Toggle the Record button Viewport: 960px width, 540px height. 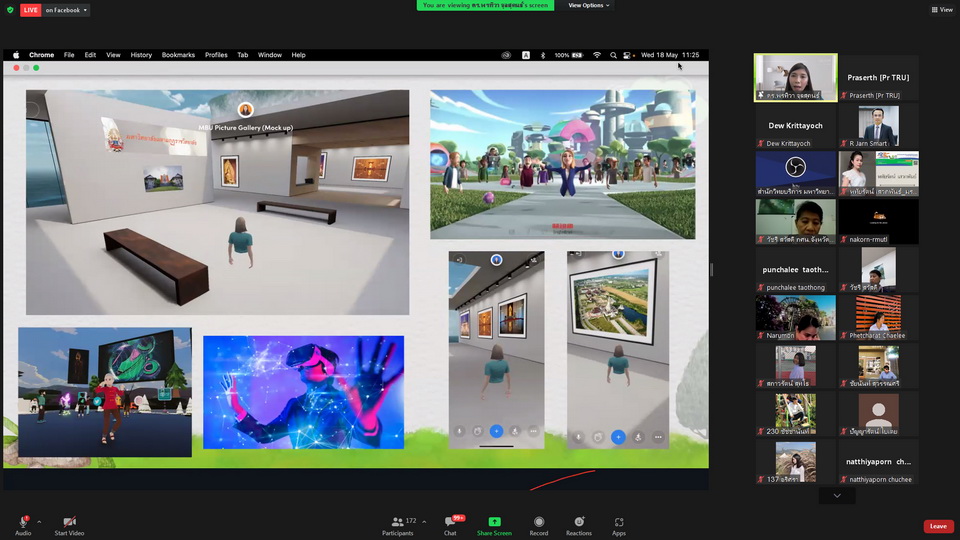539,525
